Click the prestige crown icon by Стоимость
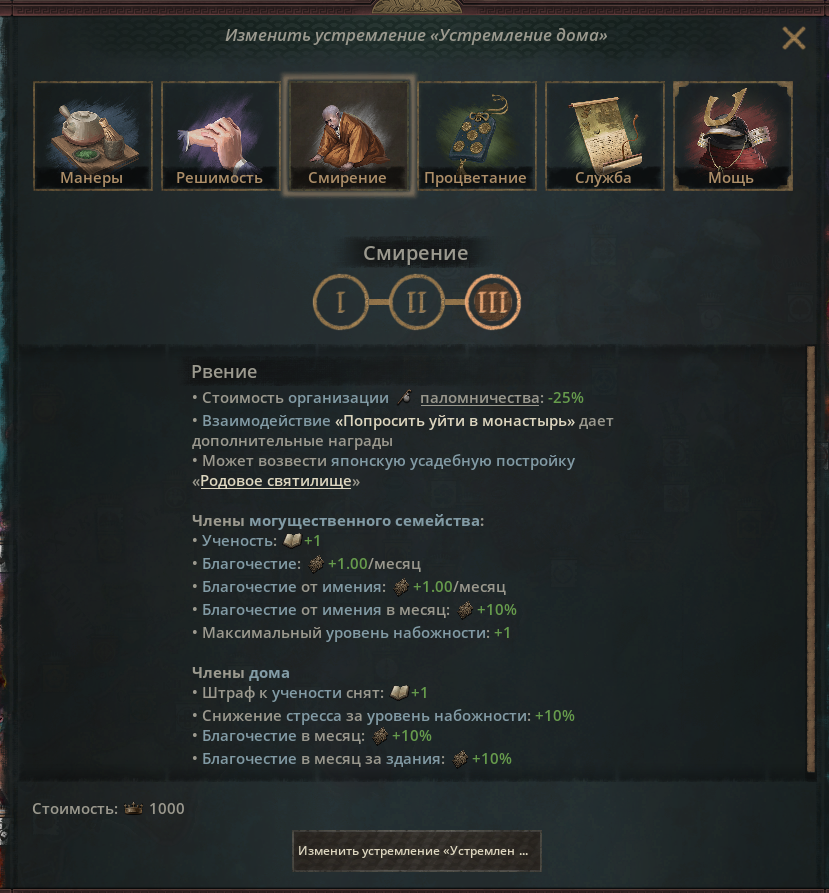 pos(134,809)
